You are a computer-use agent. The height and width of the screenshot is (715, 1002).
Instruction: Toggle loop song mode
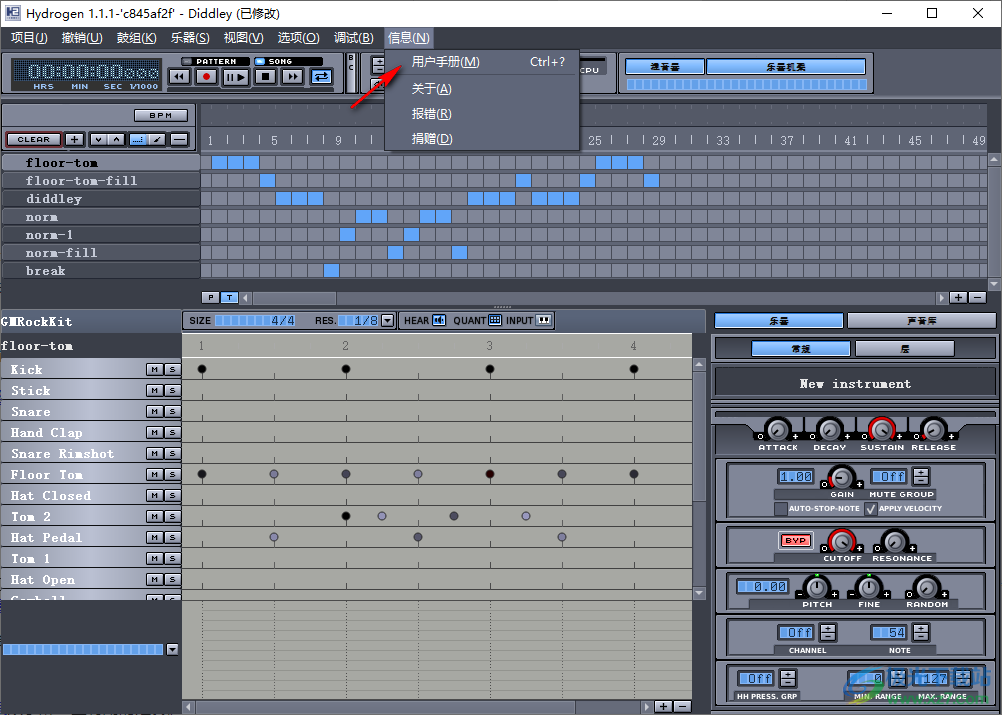click(321, 77)
